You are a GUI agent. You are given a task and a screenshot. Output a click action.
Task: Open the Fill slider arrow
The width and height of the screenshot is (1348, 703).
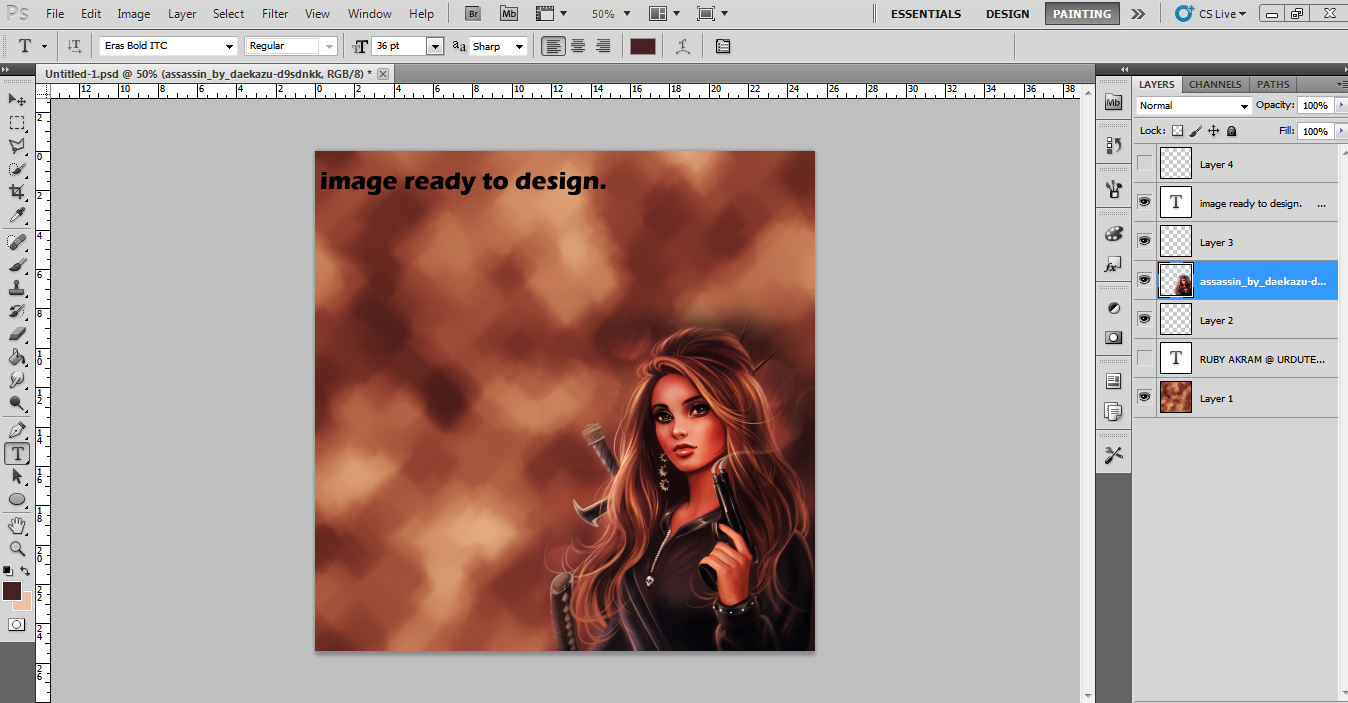click(x=1340, y=131)
